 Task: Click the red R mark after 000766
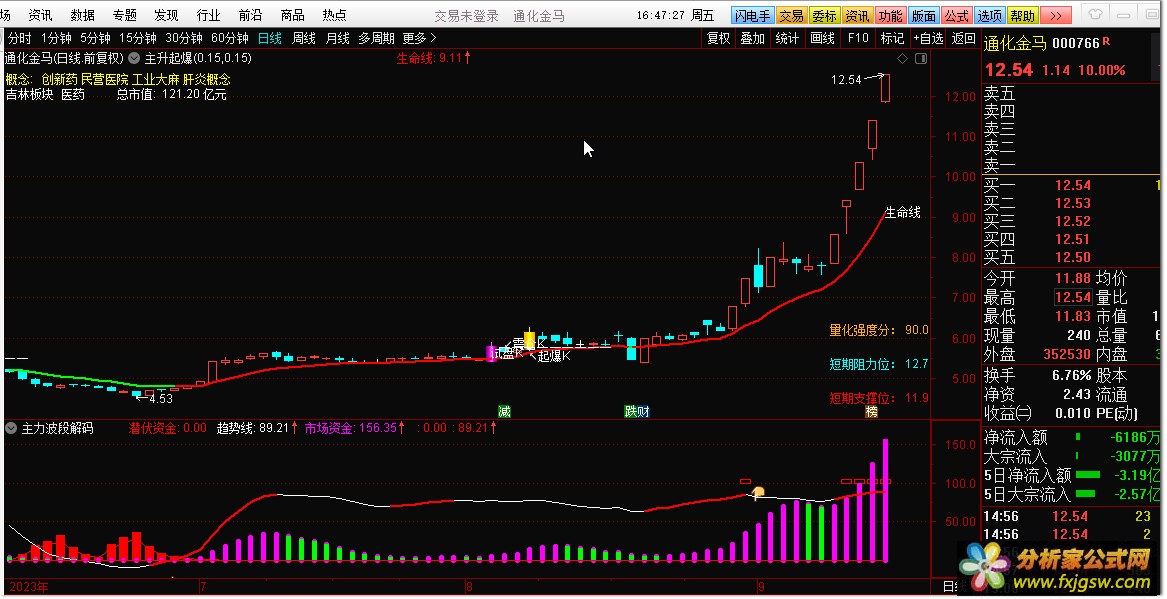coord(1106,42)
